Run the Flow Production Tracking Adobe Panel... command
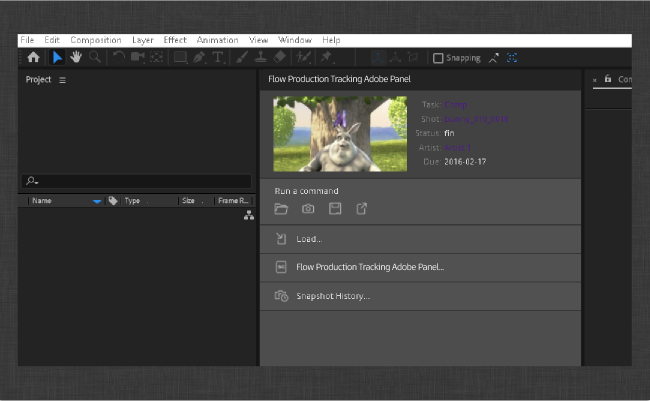 click(420, 267)
